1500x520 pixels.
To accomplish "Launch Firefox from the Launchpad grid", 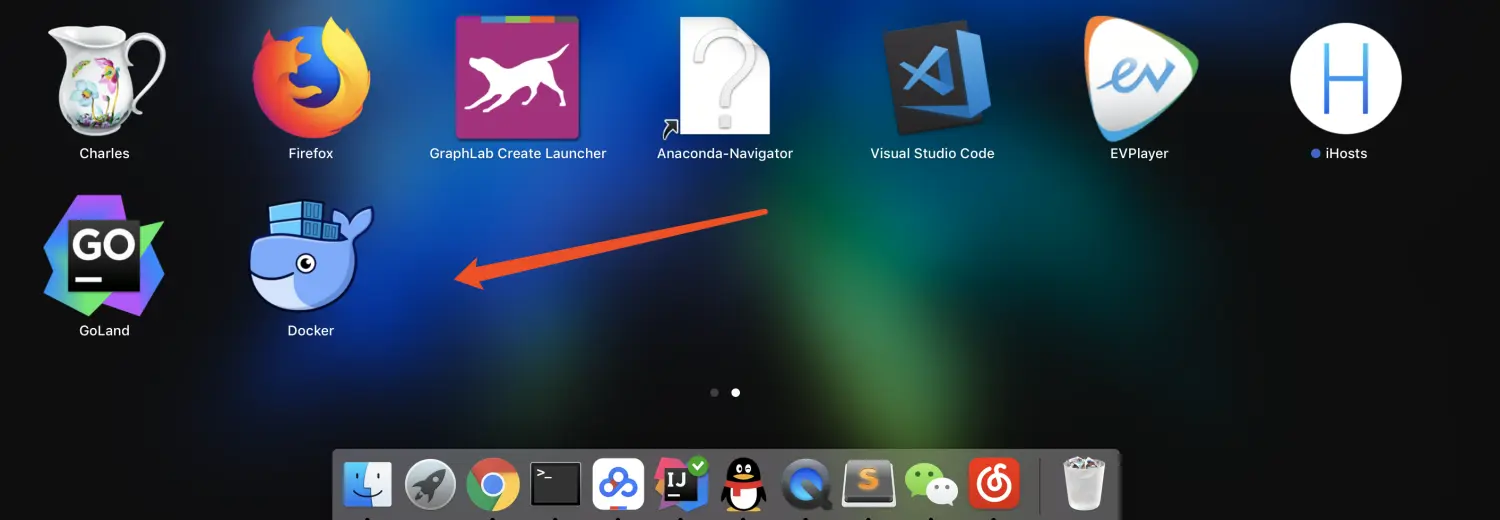I will pyautogui.click(x=311, y=78).
